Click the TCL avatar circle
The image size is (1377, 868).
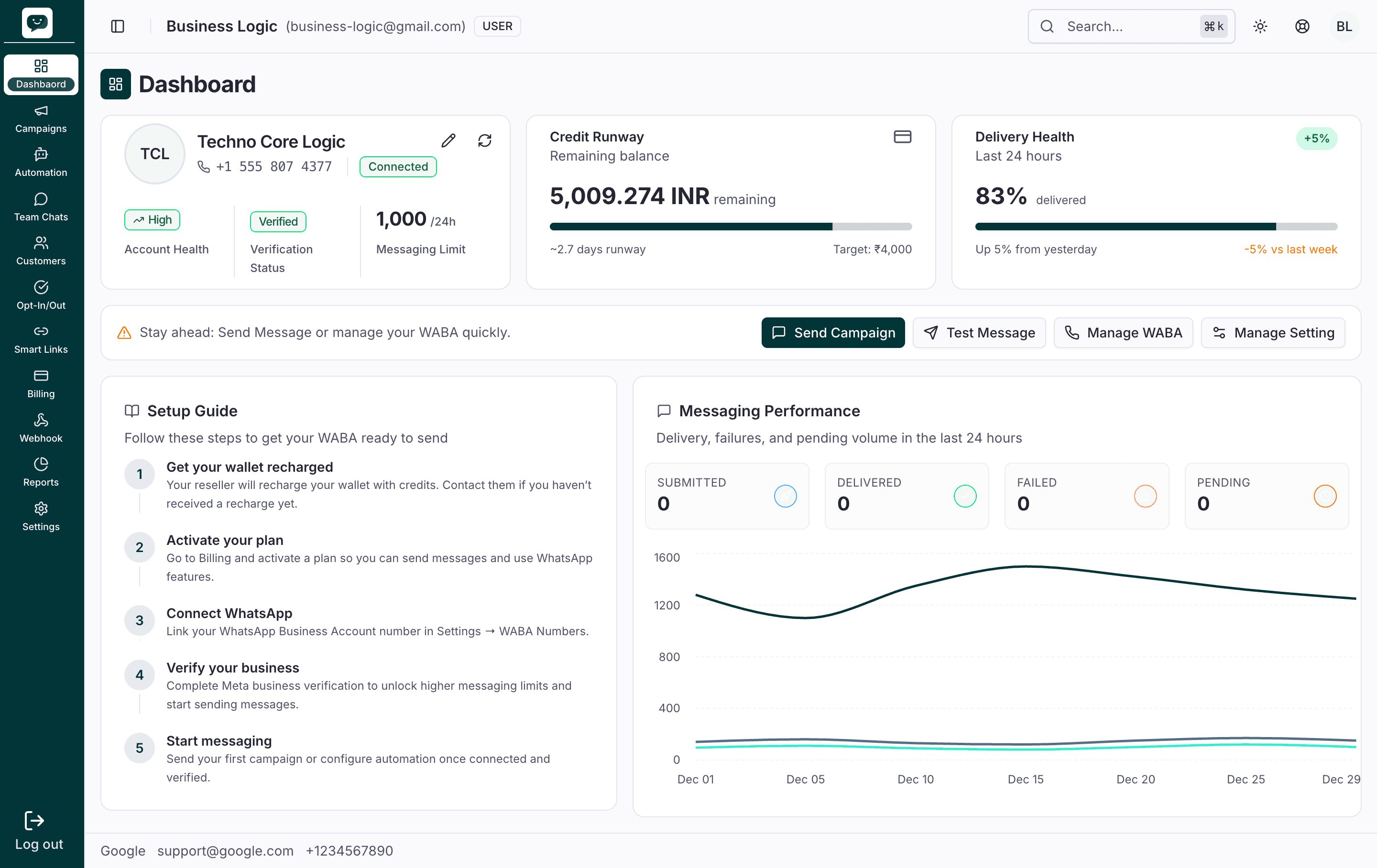(154, 154)
